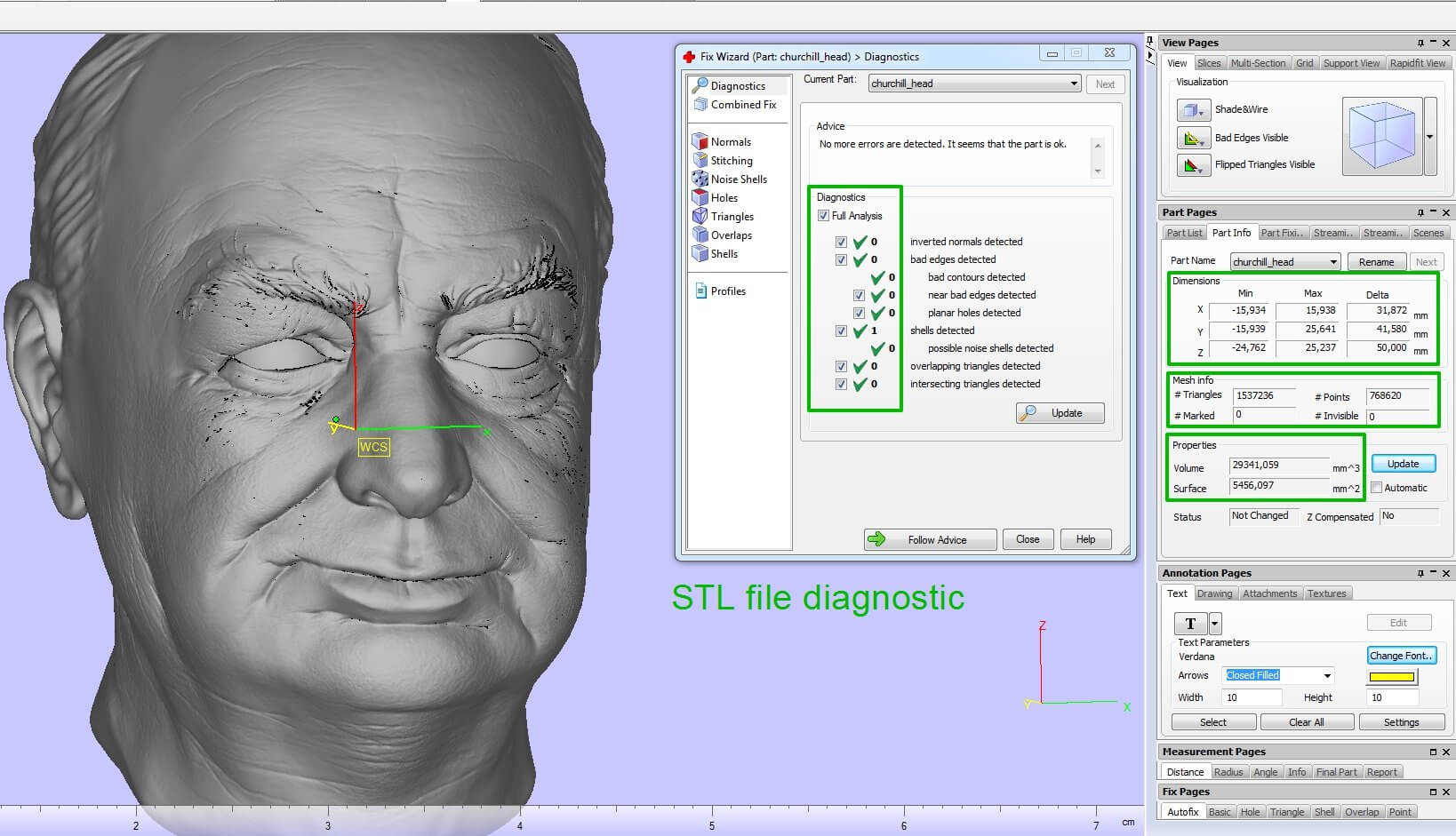Toggle Bad Edges Visible icon
Image resolution: width=1456 pixels, height=836 pixels.
(x=1192, y=138)
